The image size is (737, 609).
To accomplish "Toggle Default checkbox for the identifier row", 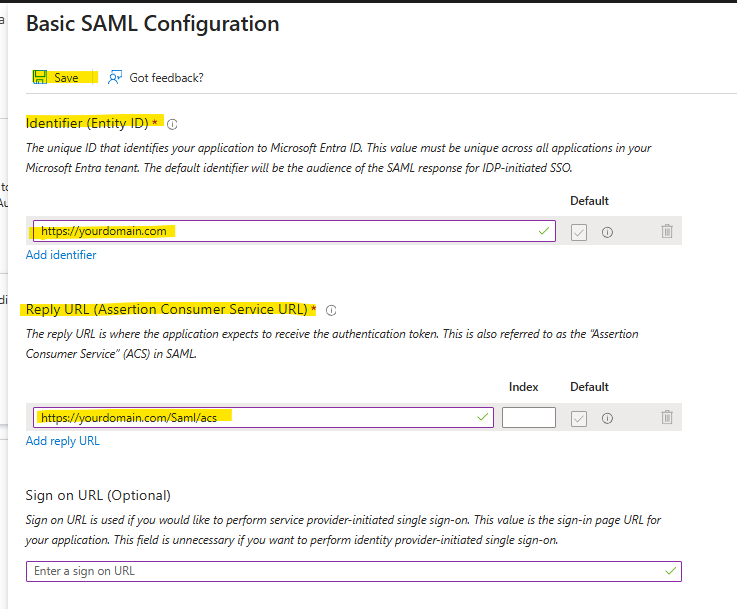I will (x=579, y=232).
